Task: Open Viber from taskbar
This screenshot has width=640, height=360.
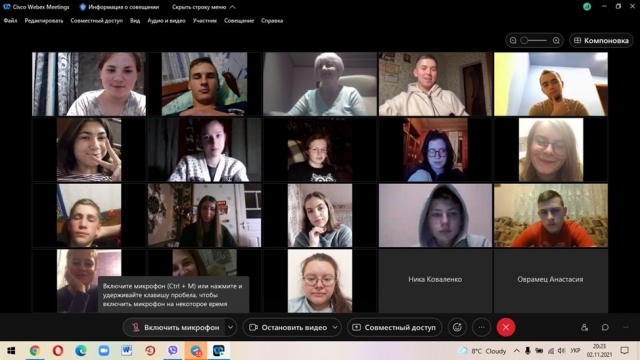Action: 173,351
